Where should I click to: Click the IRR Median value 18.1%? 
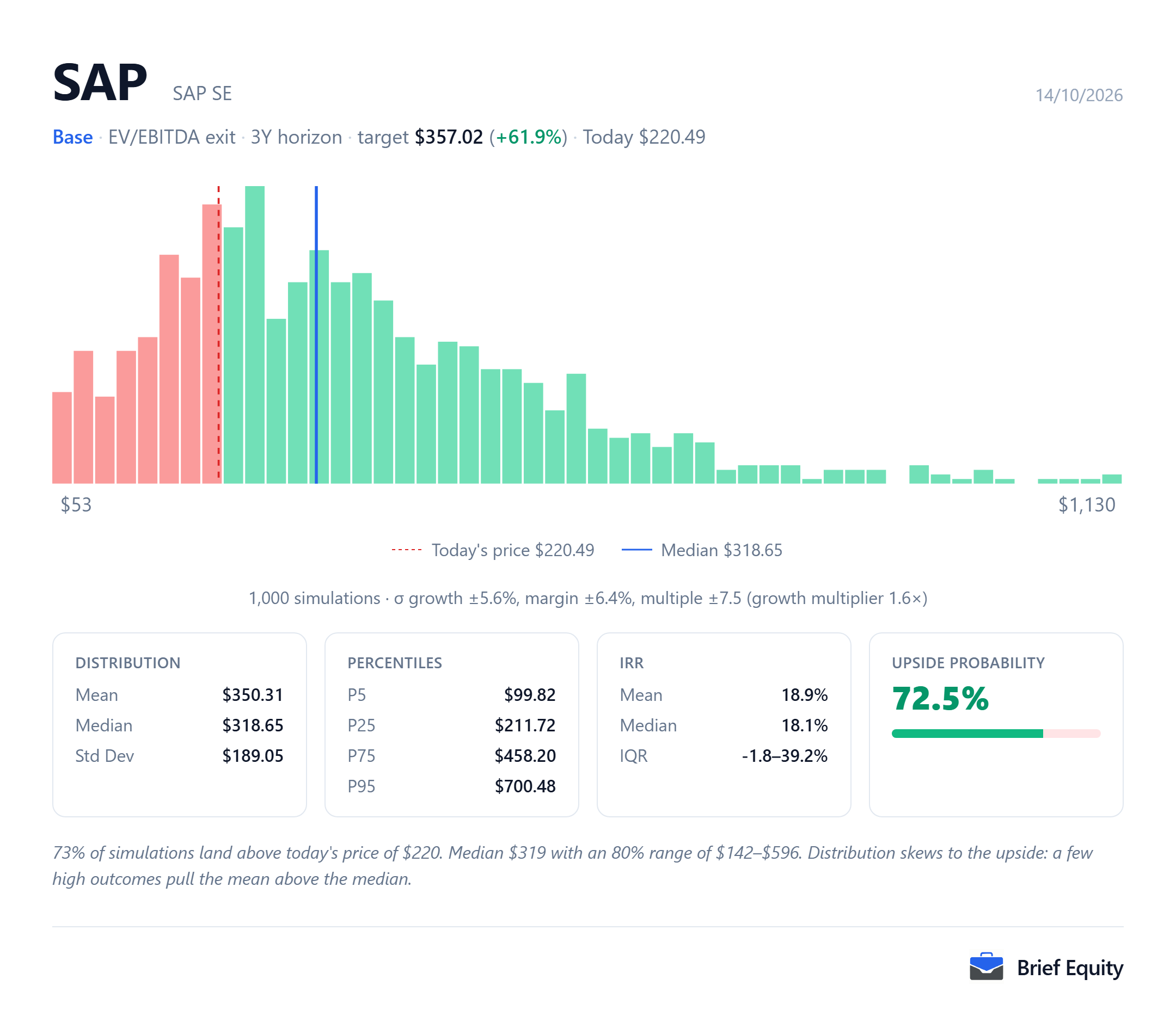(x=804, y=725)
